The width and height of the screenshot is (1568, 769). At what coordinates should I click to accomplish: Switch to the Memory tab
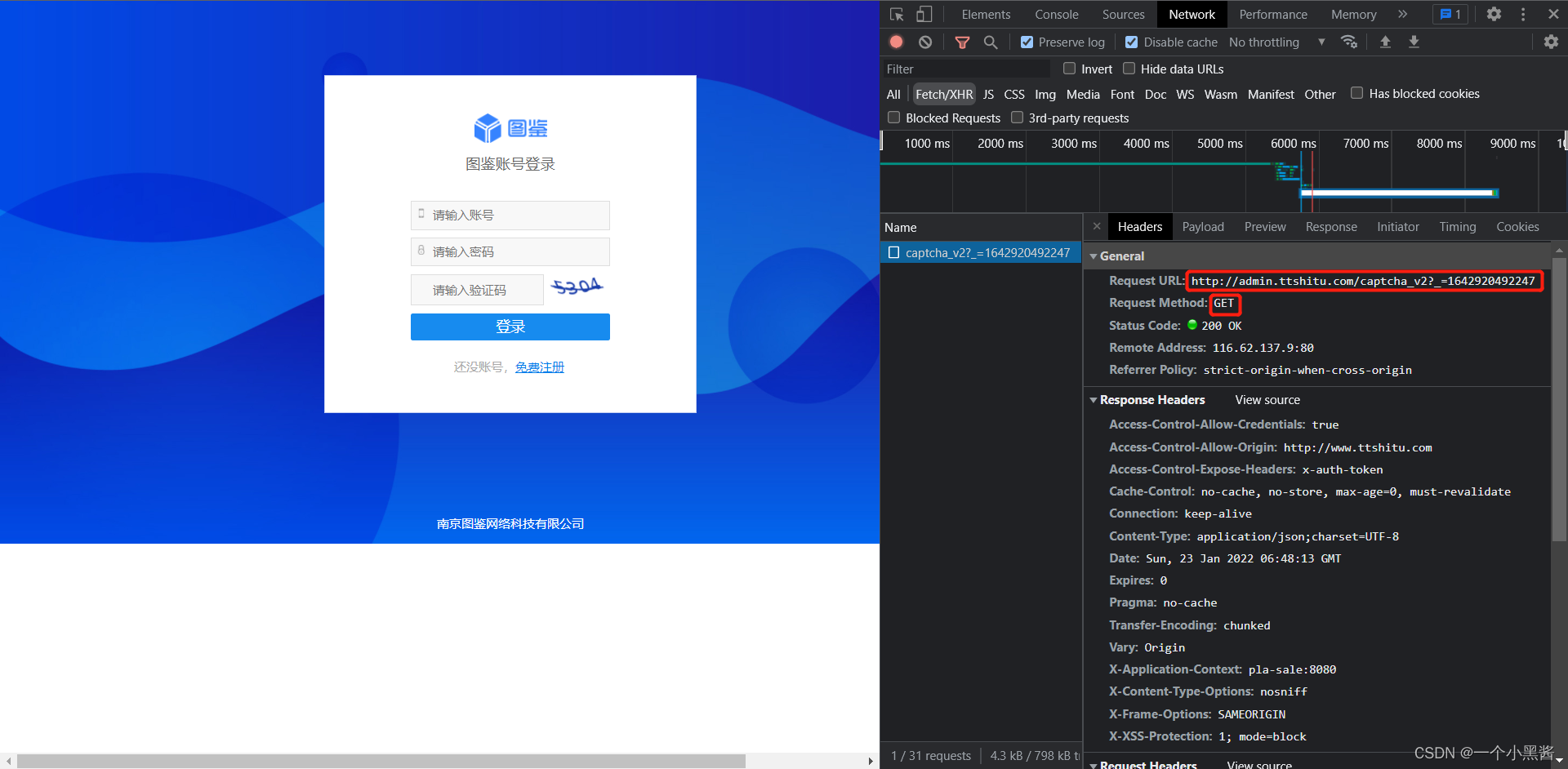pos(1353,14)
